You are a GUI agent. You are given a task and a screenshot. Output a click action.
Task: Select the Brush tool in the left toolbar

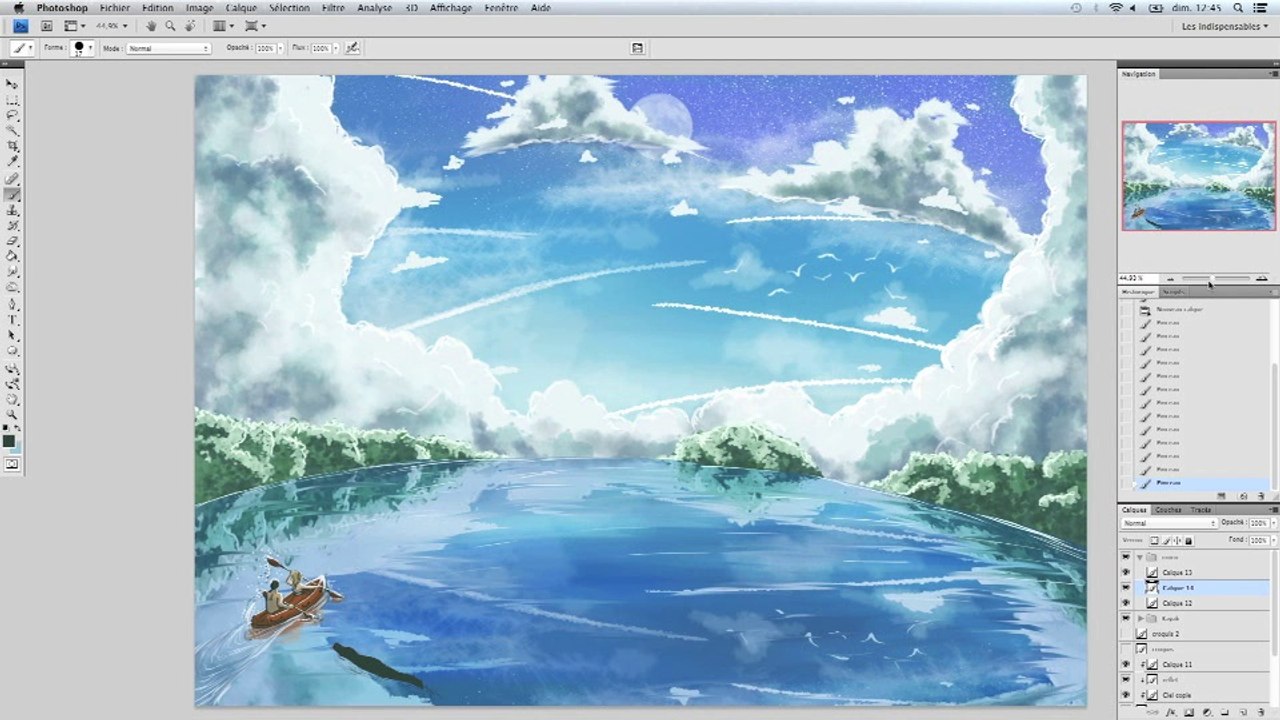click(x=12, y=194)
